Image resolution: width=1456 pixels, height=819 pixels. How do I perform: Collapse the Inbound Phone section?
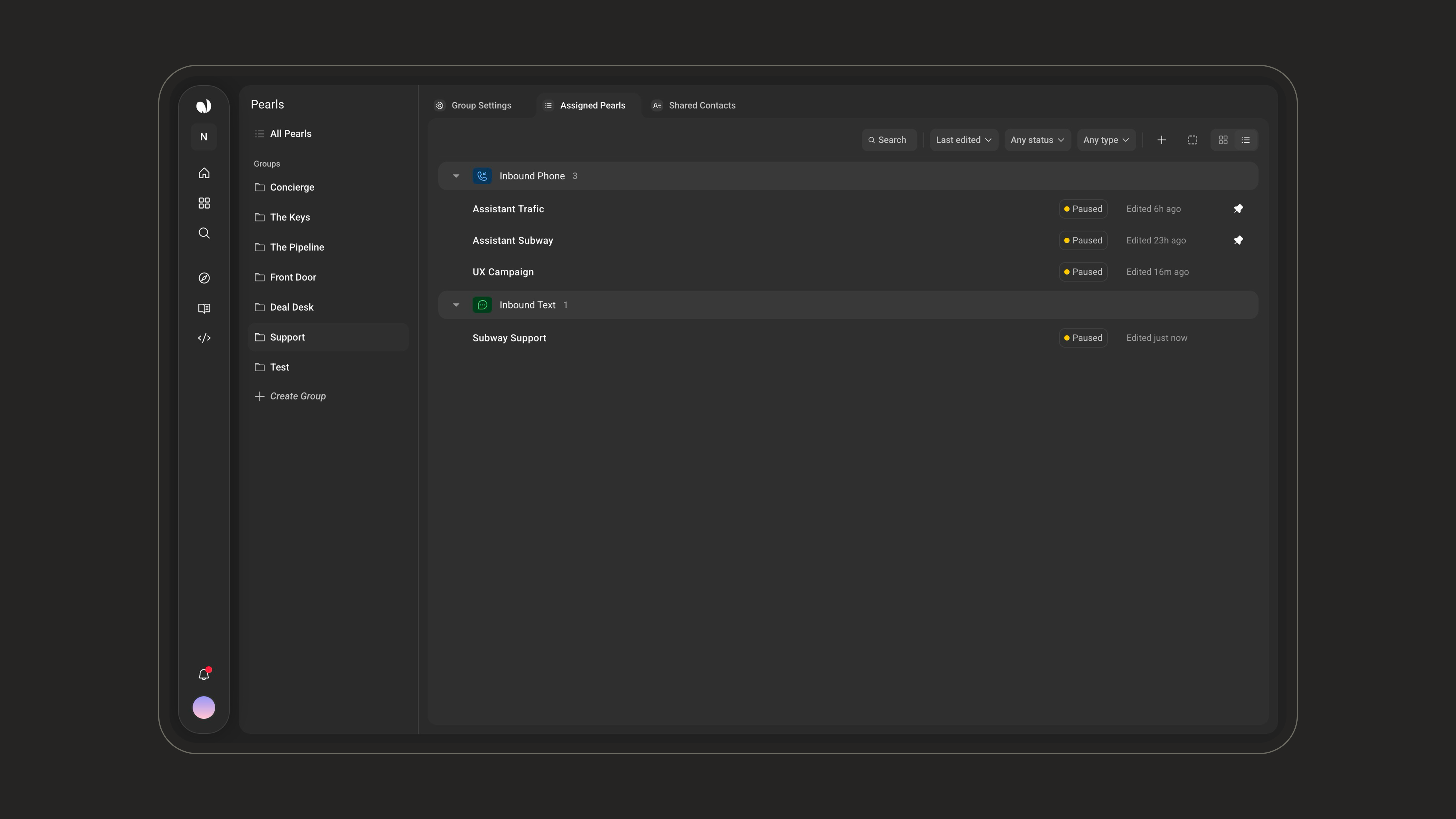point(456,176)
